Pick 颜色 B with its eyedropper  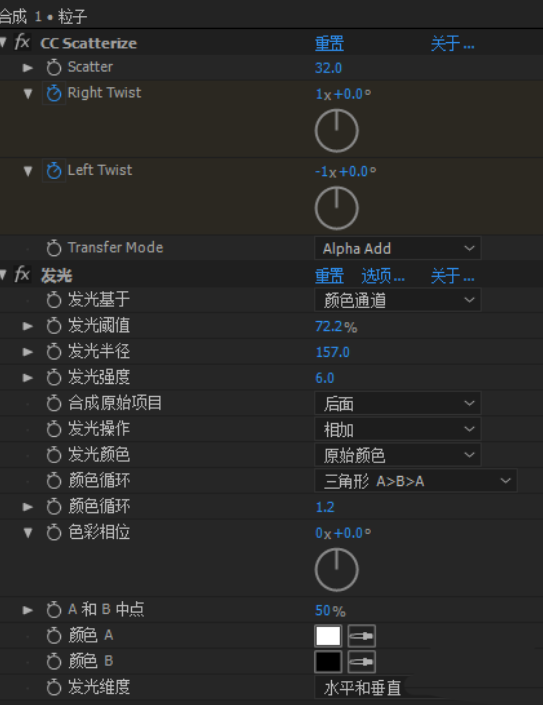pyautogui.click(x=361, y=662)
